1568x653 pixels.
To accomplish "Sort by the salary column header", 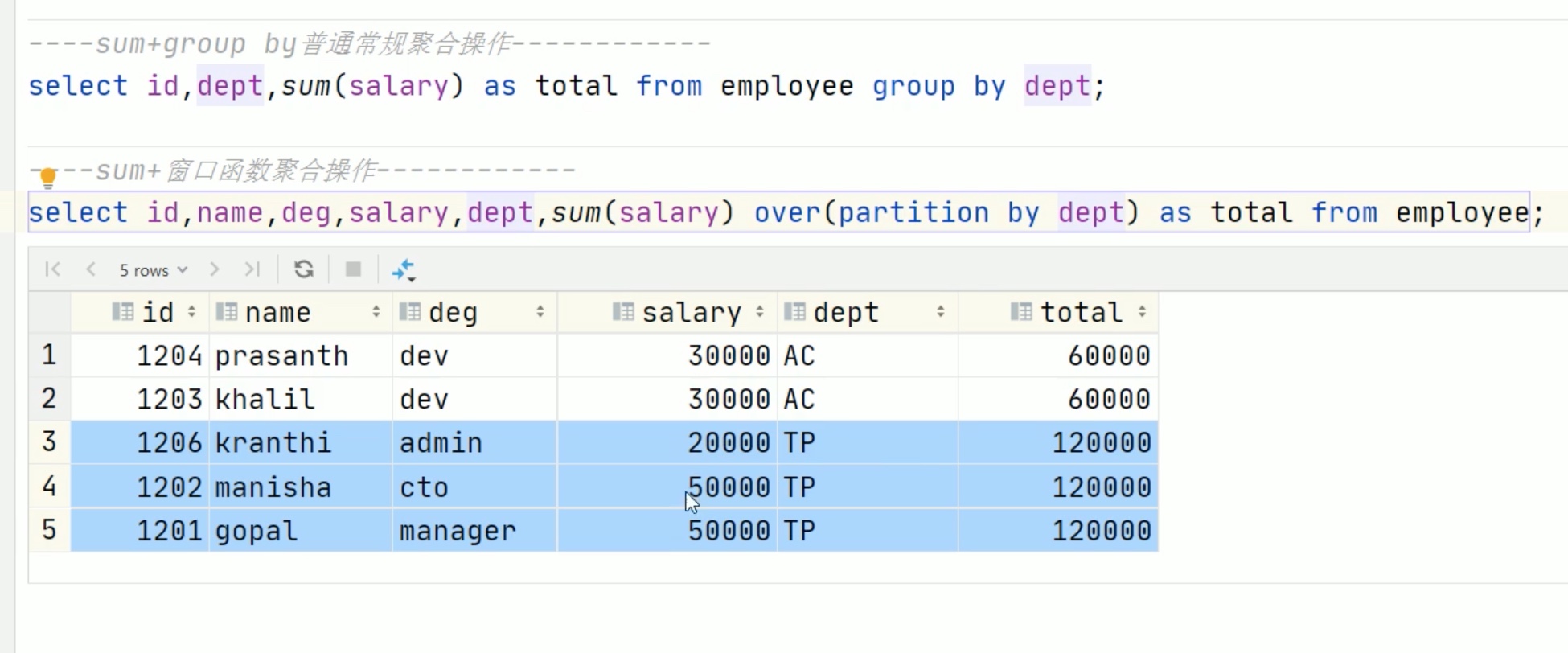I will click(x=667, y=312).
